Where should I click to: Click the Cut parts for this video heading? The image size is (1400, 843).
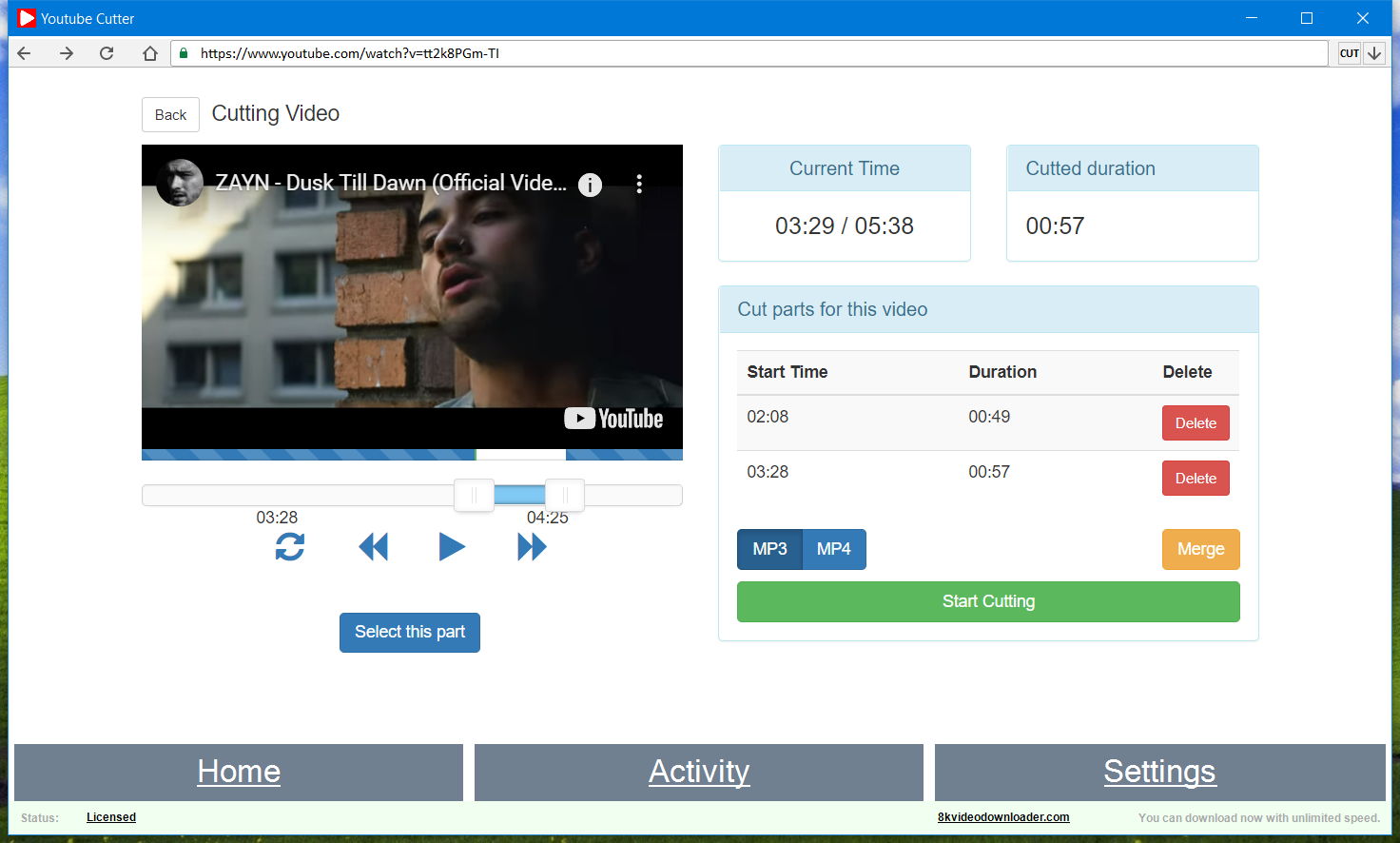(832, 309)
